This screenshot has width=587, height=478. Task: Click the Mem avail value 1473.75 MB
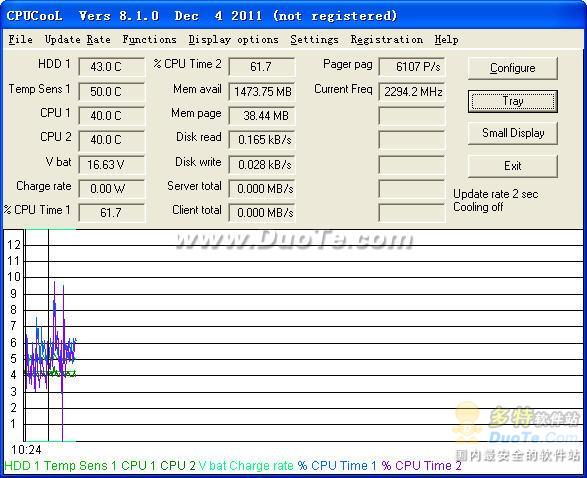click(262, 91)
